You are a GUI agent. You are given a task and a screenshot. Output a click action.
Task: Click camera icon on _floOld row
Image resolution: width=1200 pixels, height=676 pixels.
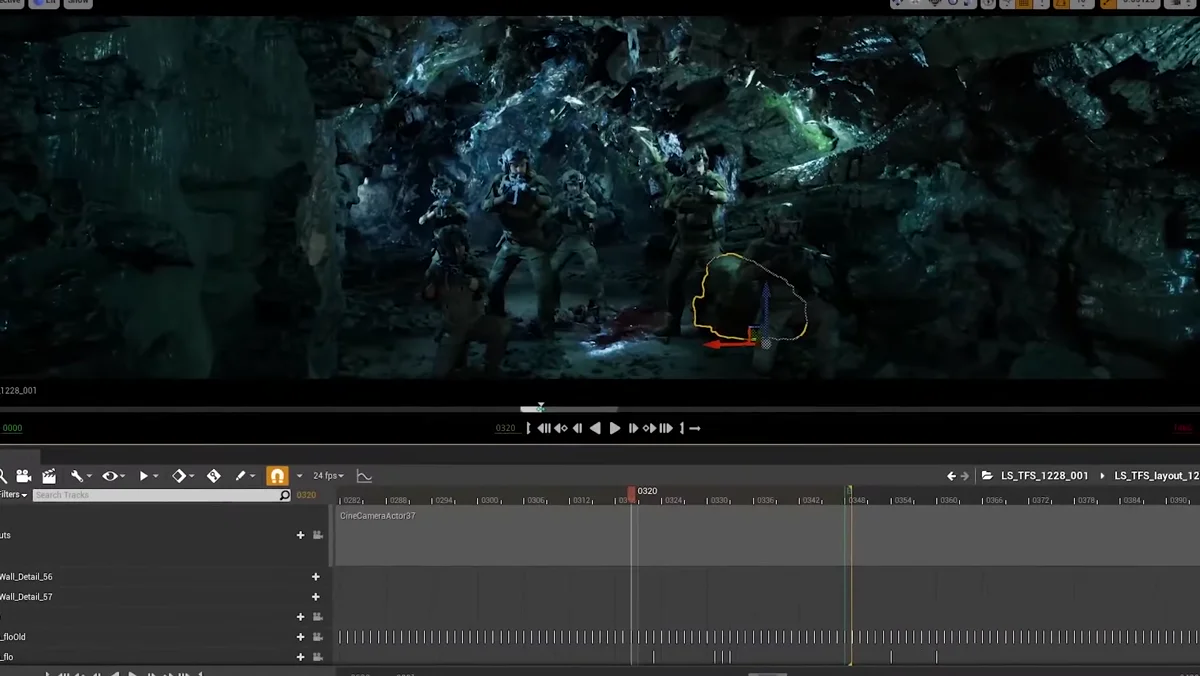point(318,637)
